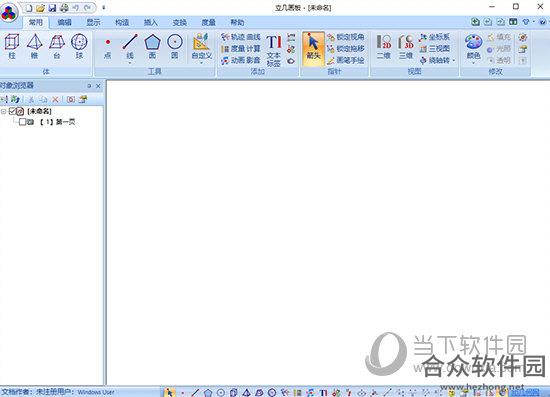Switch to the 插入 ribbon tab
The height and width of the screenshot is (397, 550).
pyautogui.click(x=151, y=22)
